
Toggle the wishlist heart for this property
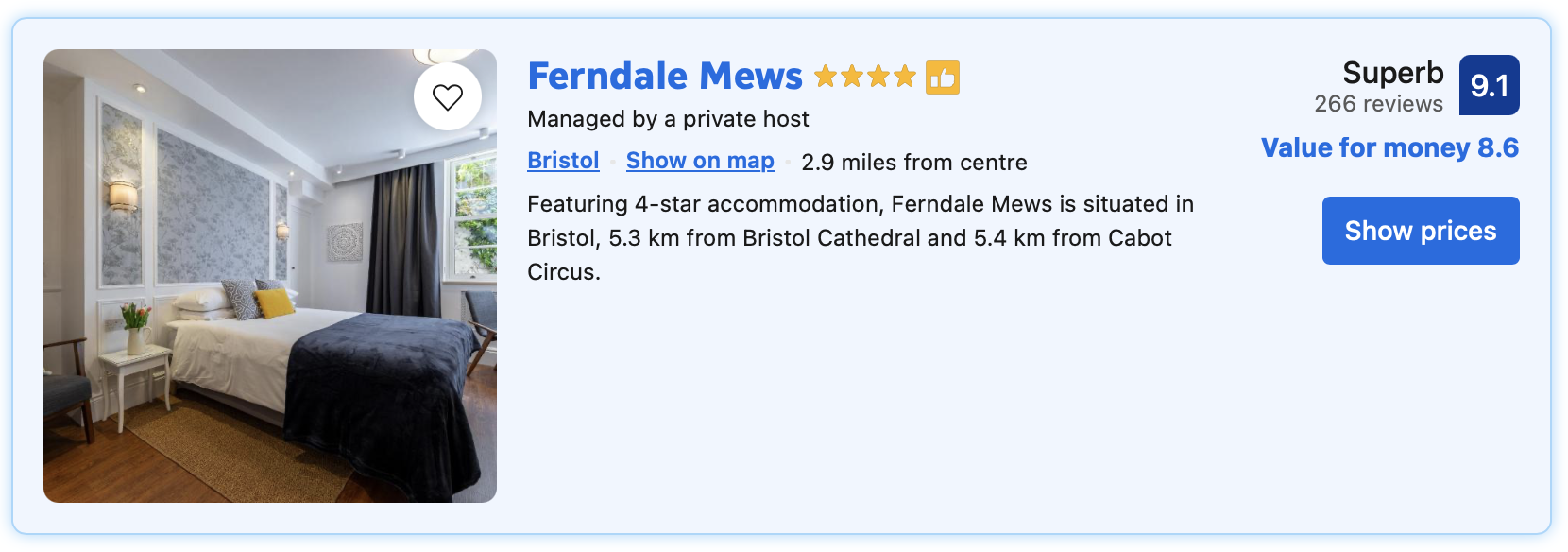tap(448, 97)
